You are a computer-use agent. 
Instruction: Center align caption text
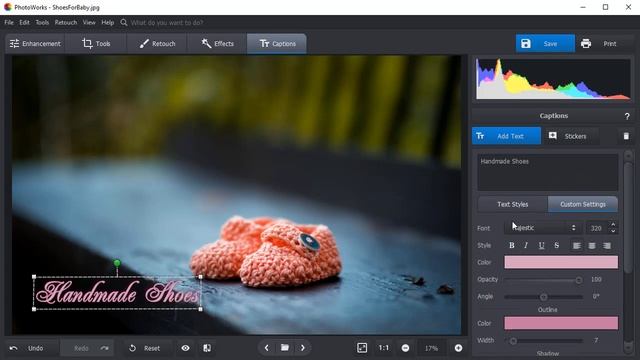tap(592, 246)
